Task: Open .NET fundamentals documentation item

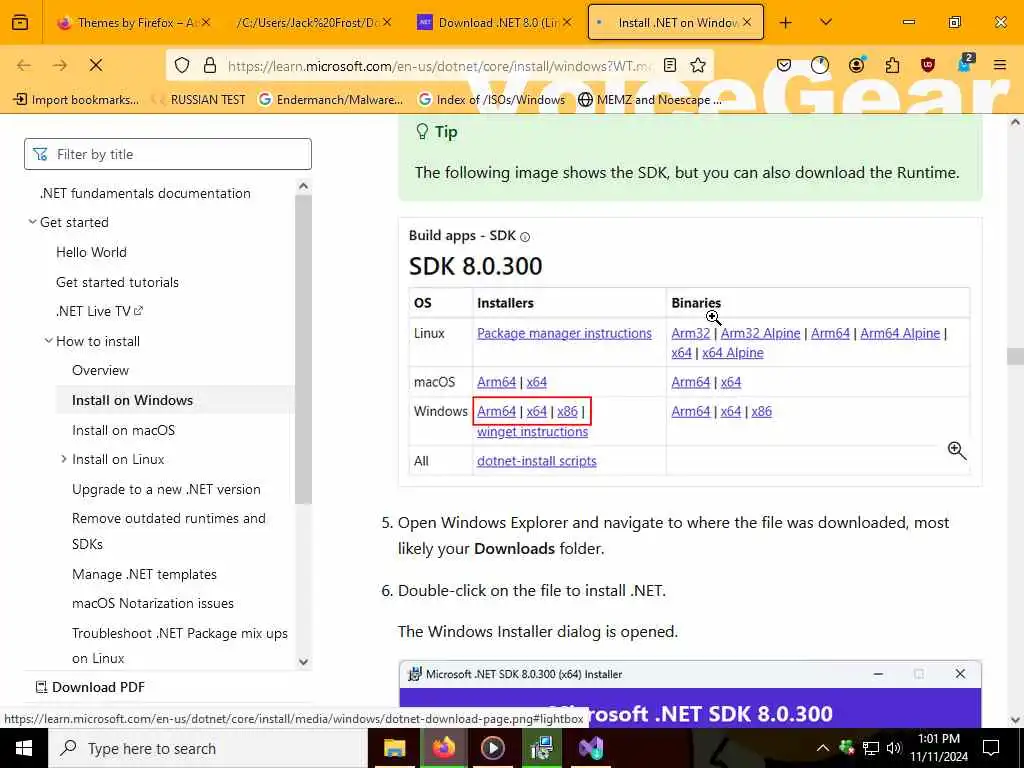Action: pos(145,193)
